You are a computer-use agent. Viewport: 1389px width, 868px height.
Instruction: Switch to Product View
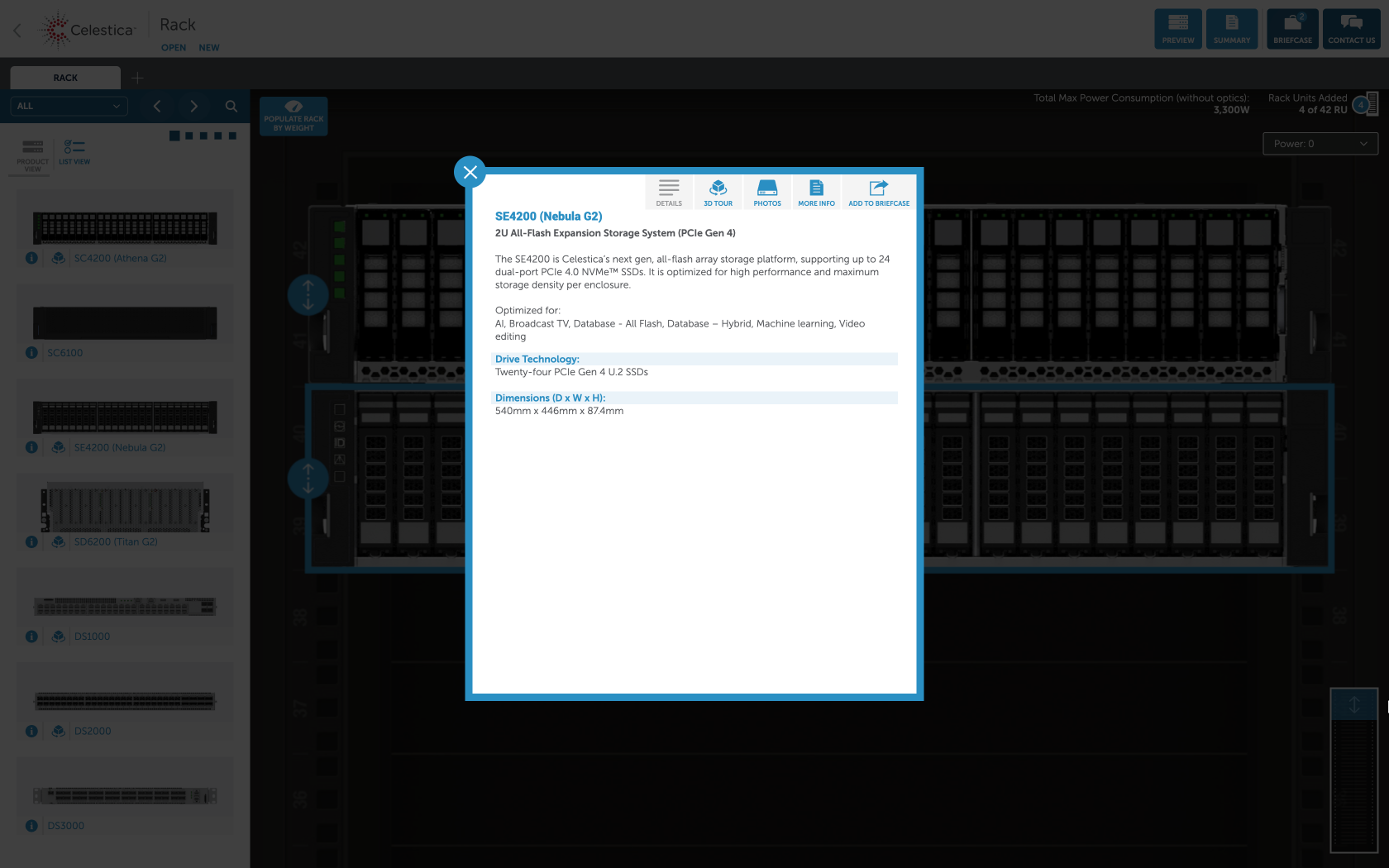point(33,154)
